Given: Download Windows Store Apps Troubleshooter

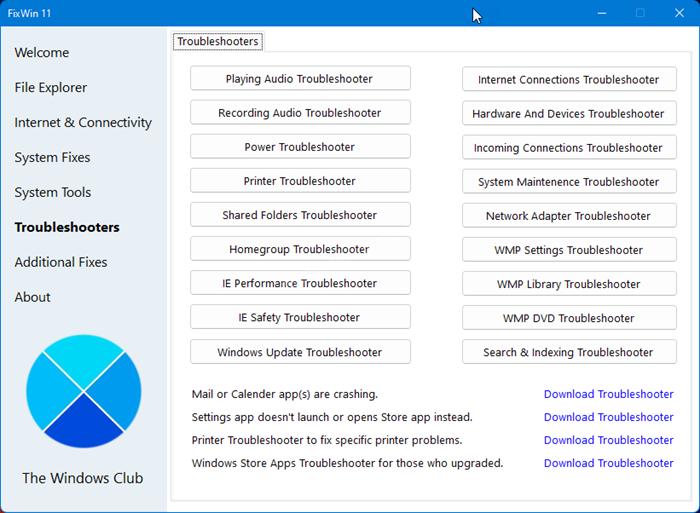Looking at the screenshot, I should (x=608, y=463).
